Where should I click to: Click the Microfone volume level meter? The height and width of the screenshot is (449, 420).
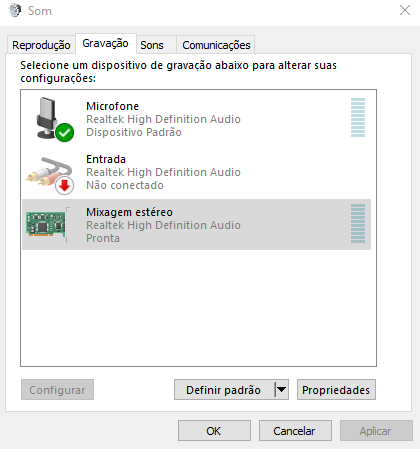tap(358, 117)
